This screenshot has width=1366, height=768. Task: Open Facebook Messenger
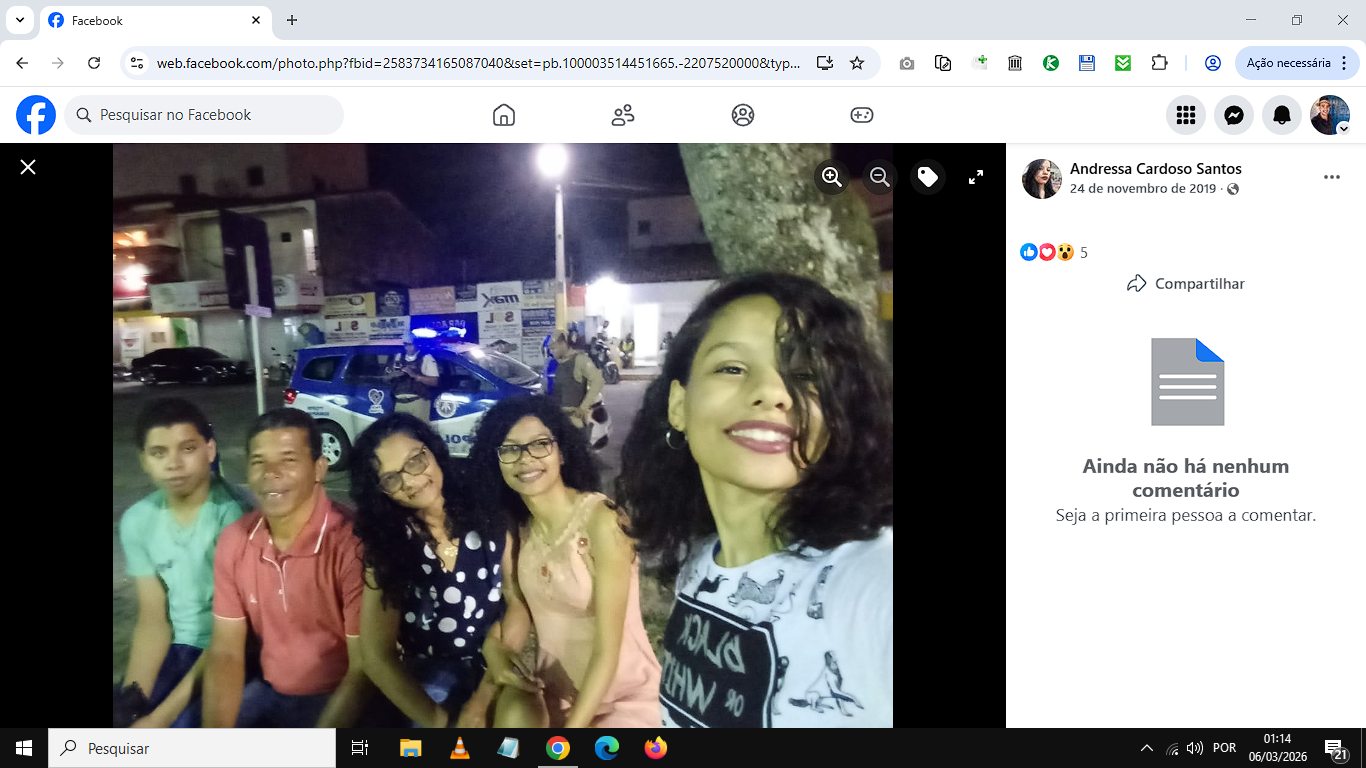tap(1234, 115)
